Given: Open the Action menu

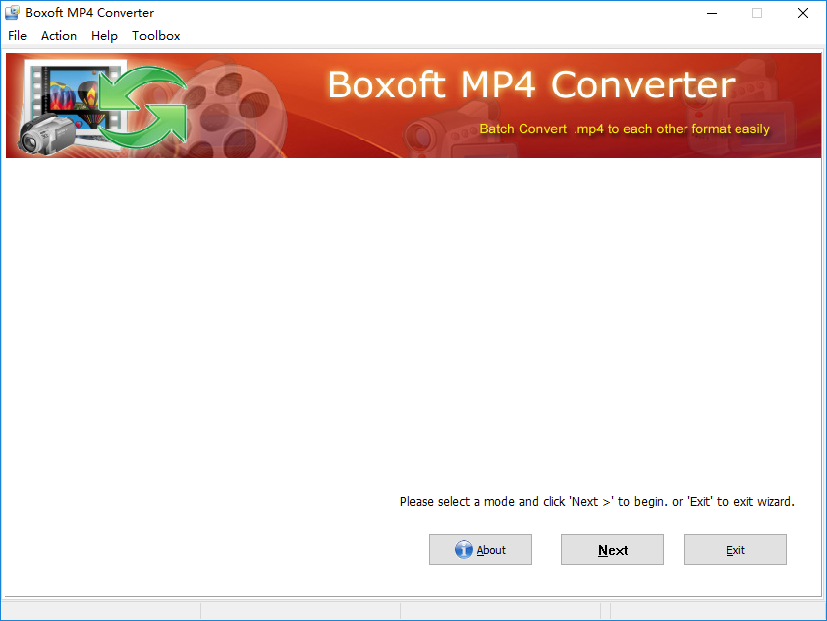Looking at the screenshot, I should pos(58,35).
